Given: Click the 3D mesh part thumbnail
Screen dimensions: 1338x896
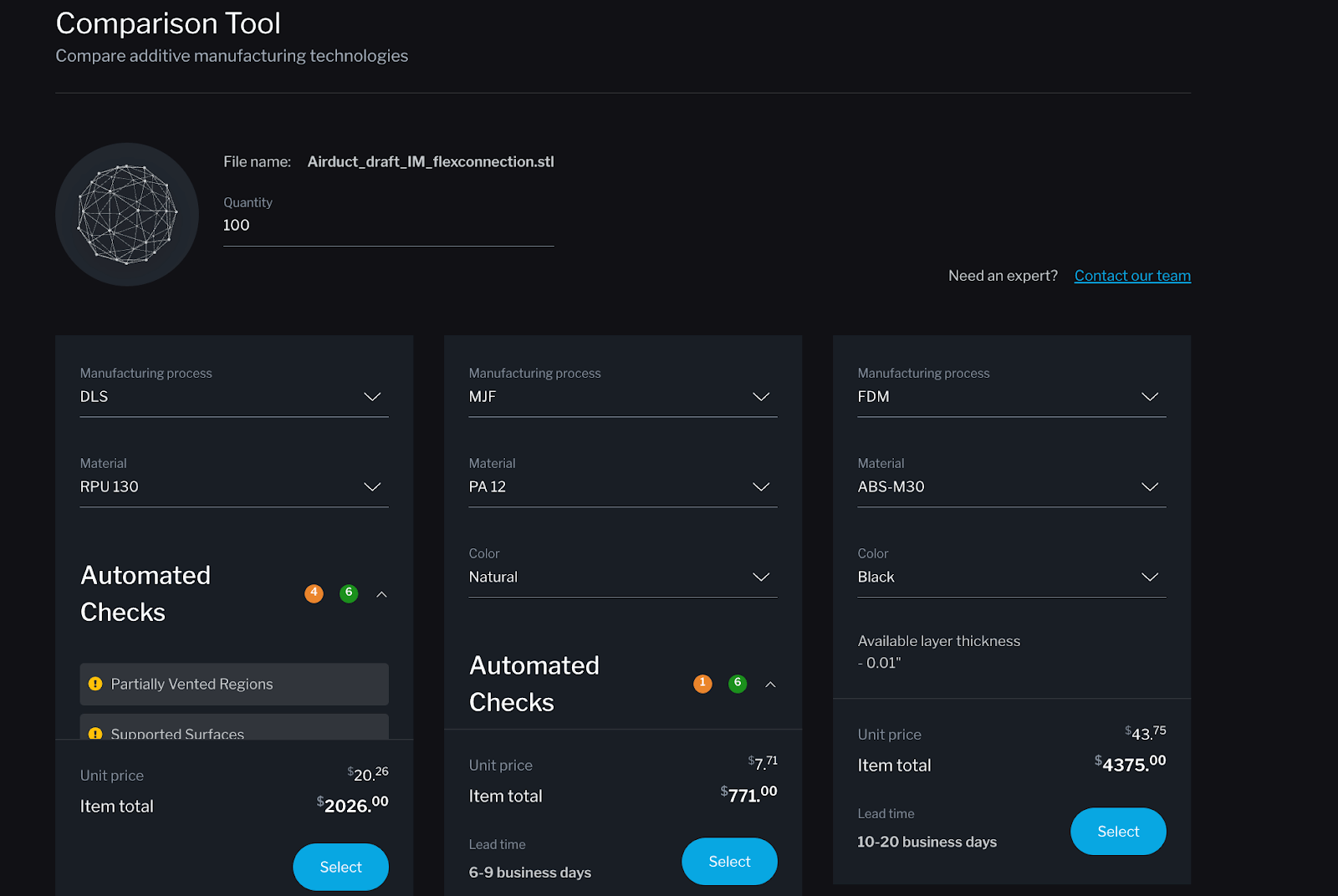Looking at the screenshot, I should click(127, 215).
